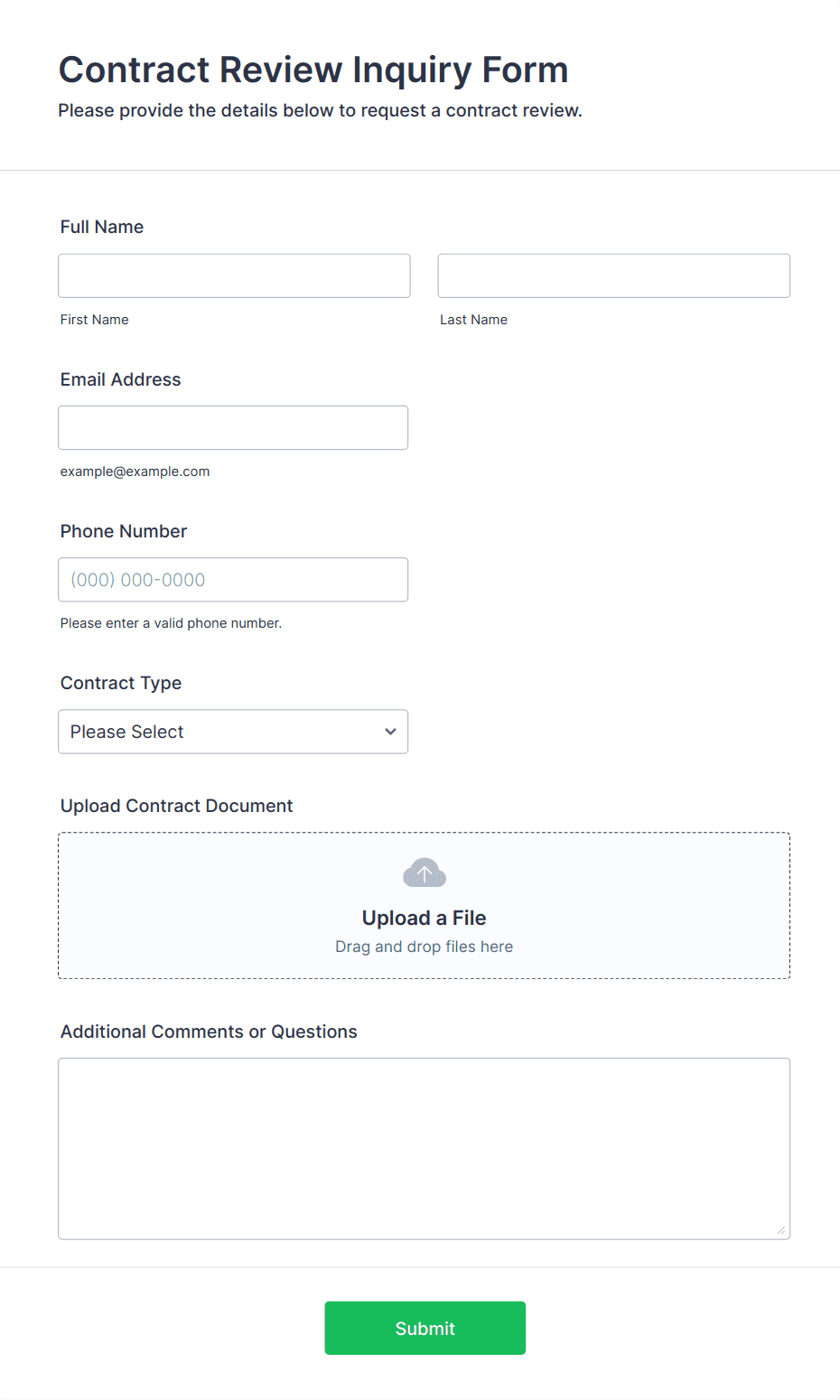Image resolution: width=840 pixels, height=1400 pixels.
Task: Click the Phone Number field
Action: (233, 580)
